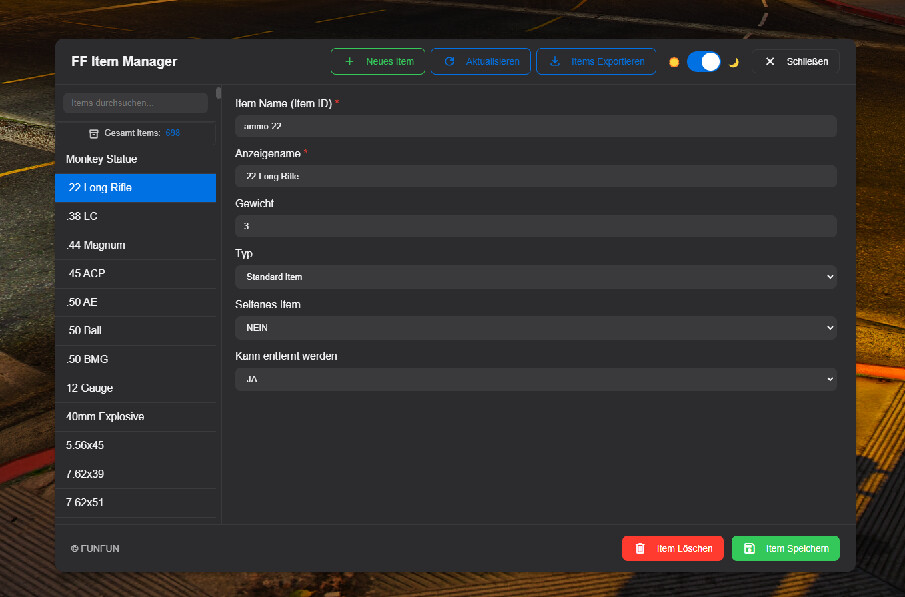Click the plus icon on Neues Item
905x597 pixels.
click(x=349, y=62)
